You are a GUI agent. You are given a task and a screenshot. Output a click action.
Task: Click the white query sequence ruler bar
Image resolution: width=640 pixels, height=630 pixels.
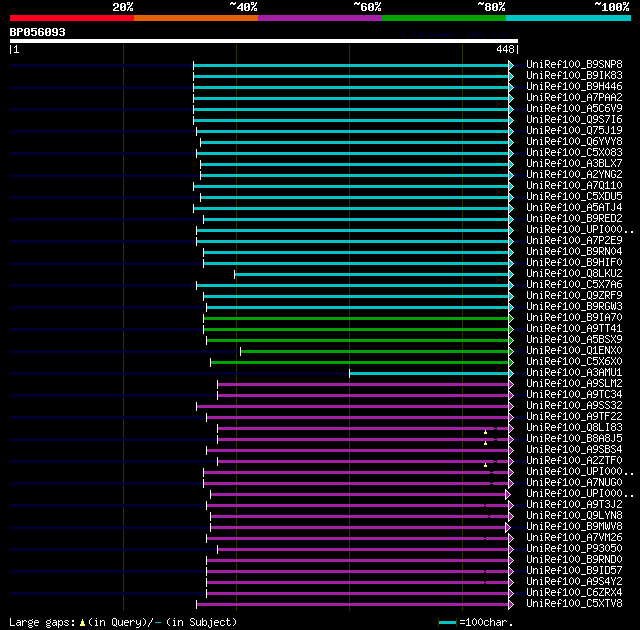264,41
